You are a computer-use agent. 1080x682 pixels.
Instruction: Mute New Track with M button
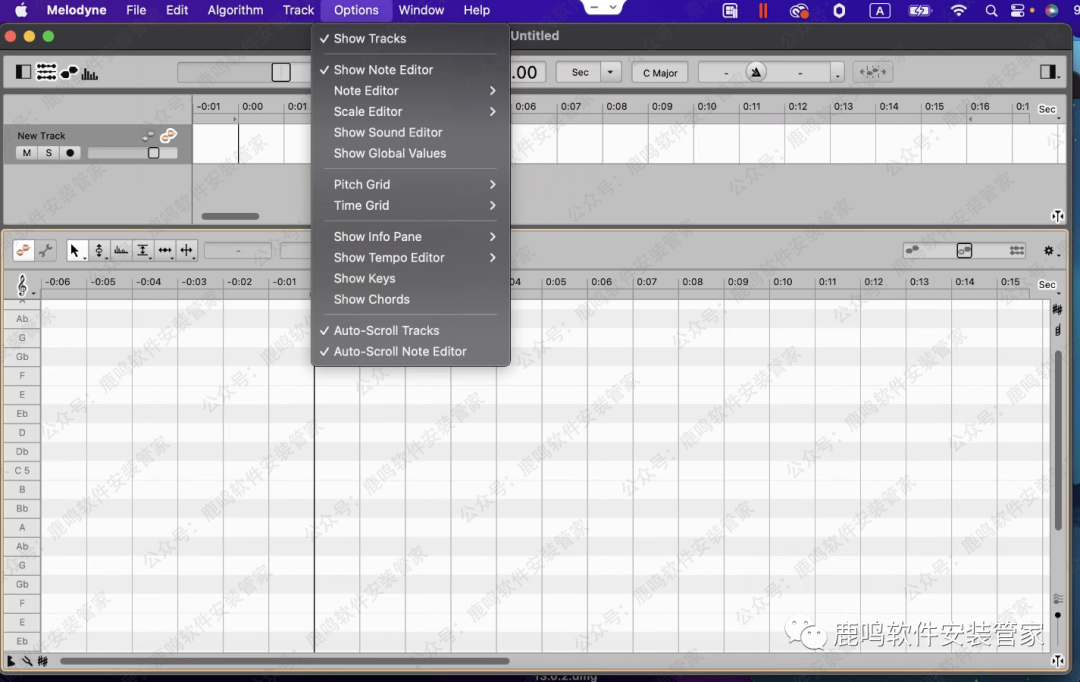pos(27,153)
